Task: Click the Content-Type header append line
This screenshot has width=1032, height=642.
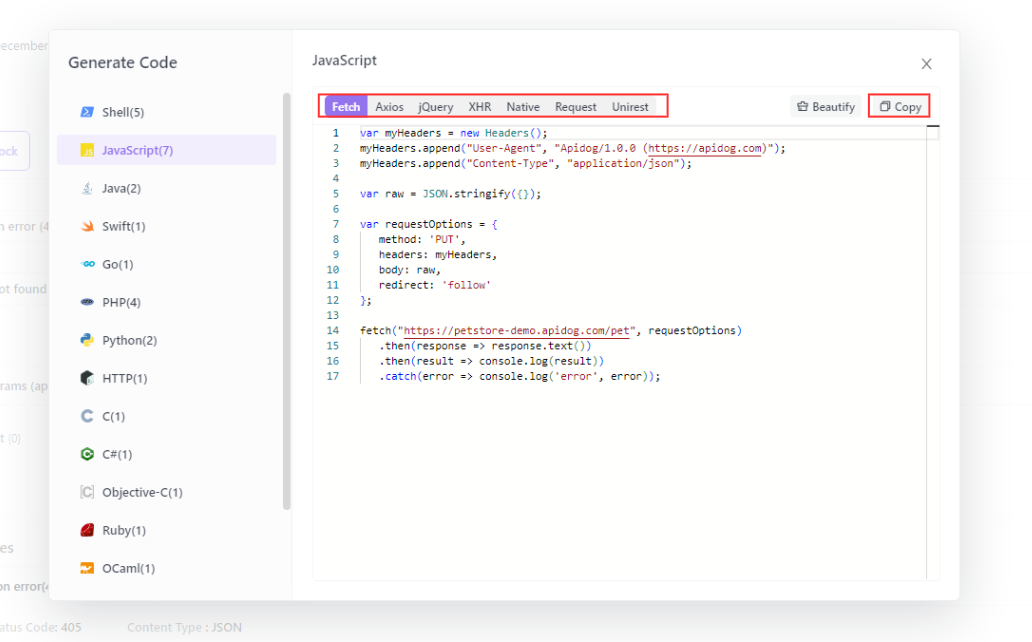Action: point(526,163)
